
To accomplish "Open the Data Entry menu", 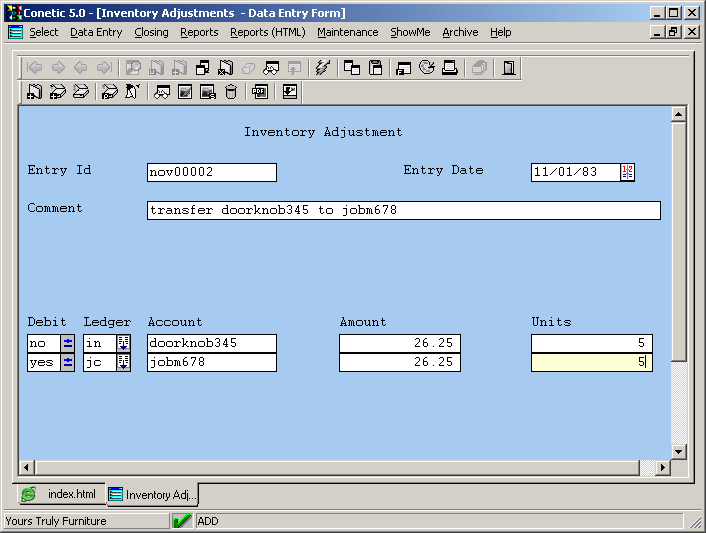I will (96, 32).
